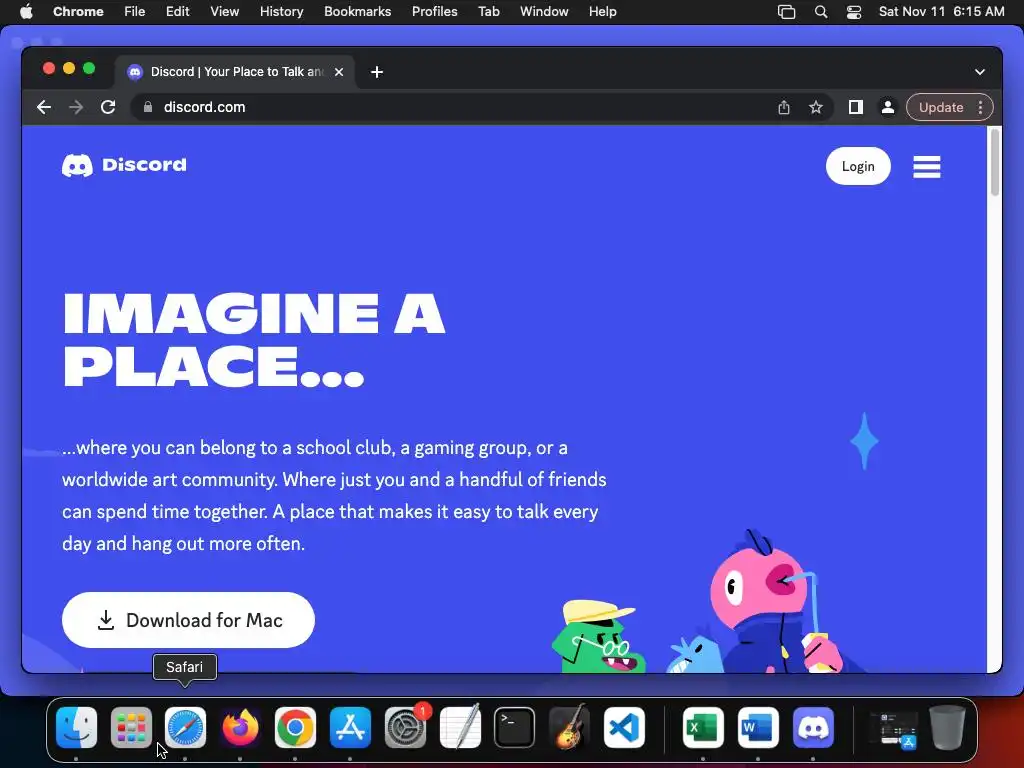This screenshot has height=768, width=1024.
Task: Click Chrome icon in the Dock
Action: [295, 728]
